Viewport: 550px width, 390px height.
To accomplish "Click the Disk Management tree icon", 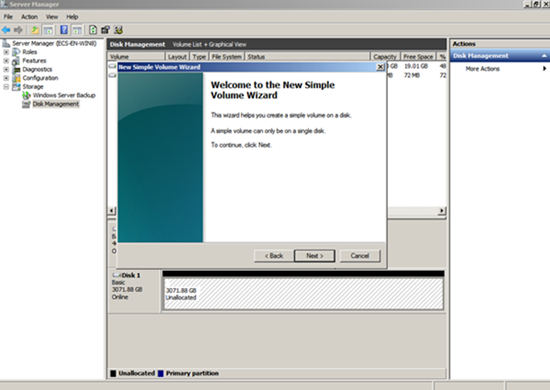I will pyautogui.click(x=26, y=104).
